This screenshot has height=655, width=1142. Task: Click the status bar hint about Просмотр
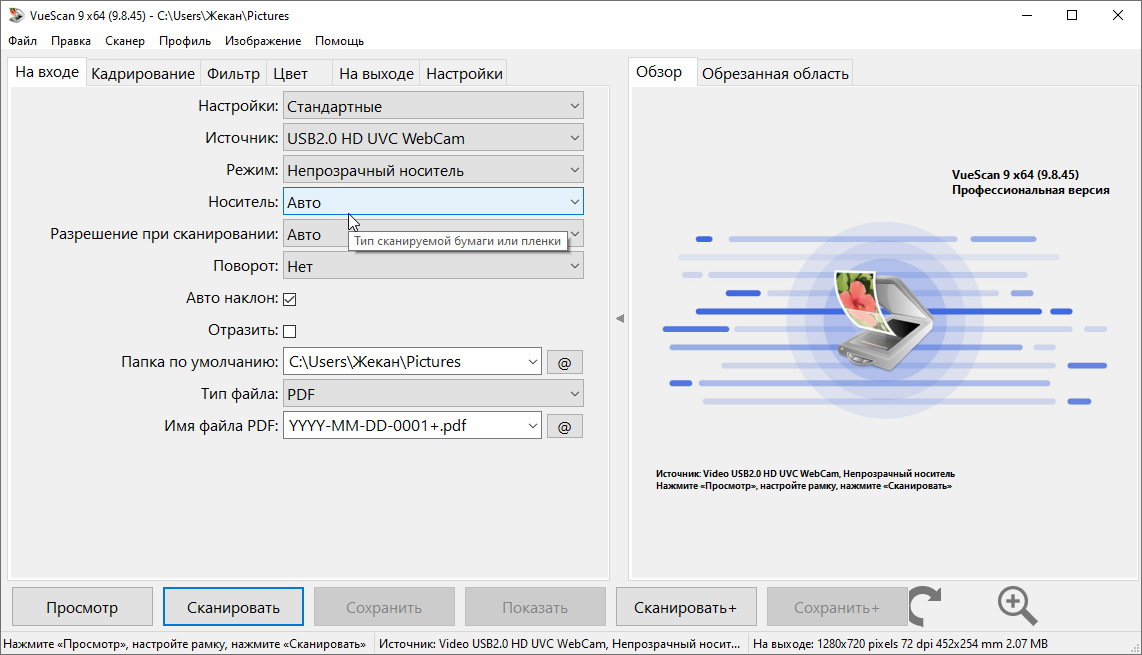coord(185,644)
